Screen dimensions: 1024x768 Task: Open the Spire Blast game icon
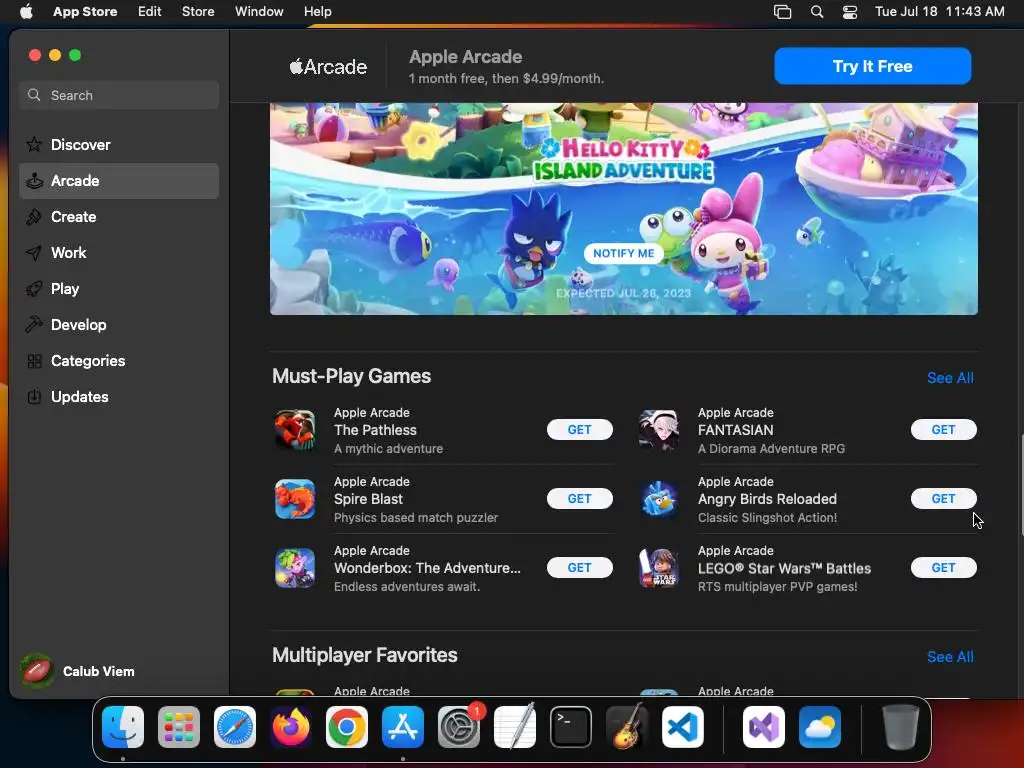pos(295,499)
